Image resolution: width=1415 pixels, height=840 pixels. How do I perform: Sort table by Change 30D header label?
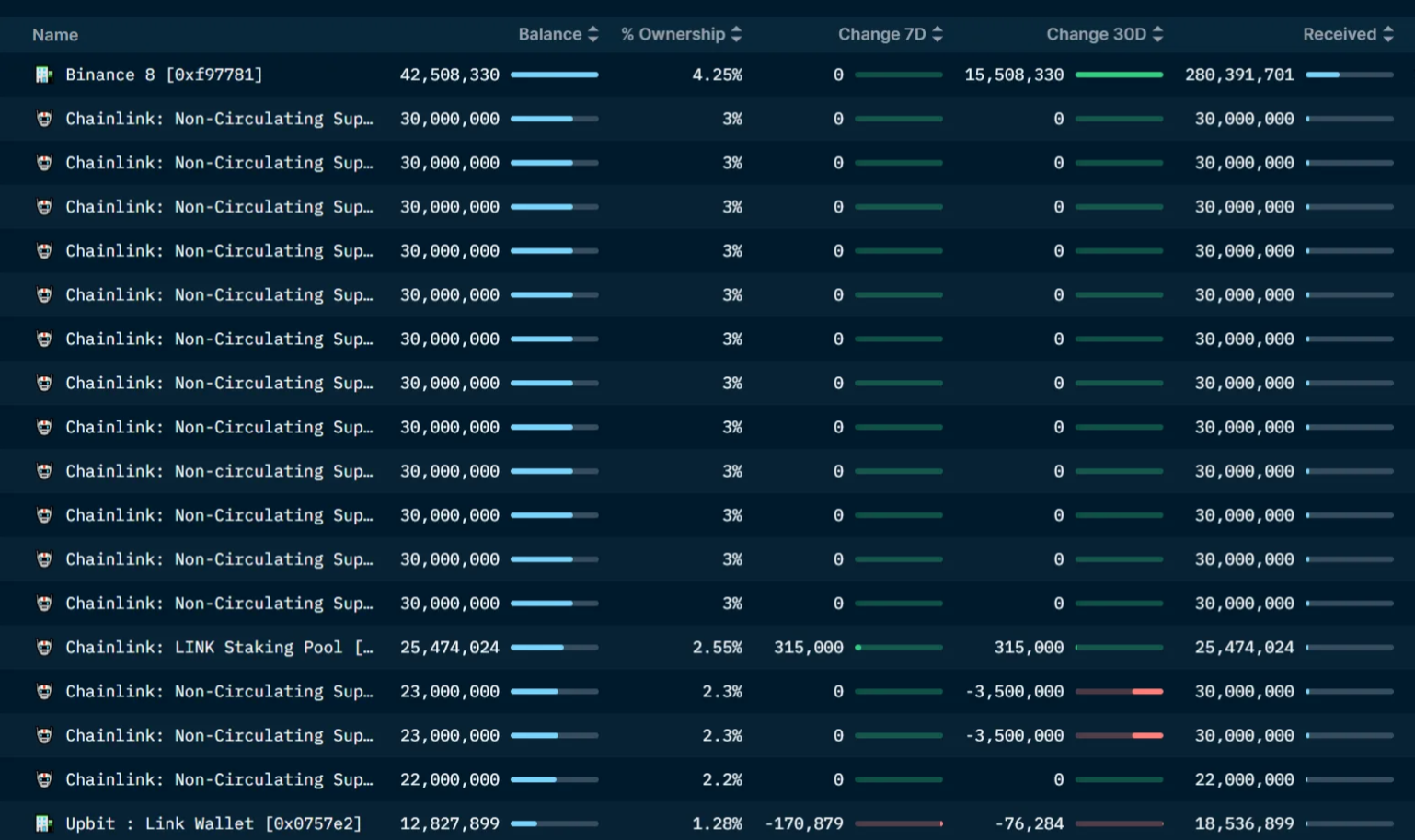pos(1096,34)
